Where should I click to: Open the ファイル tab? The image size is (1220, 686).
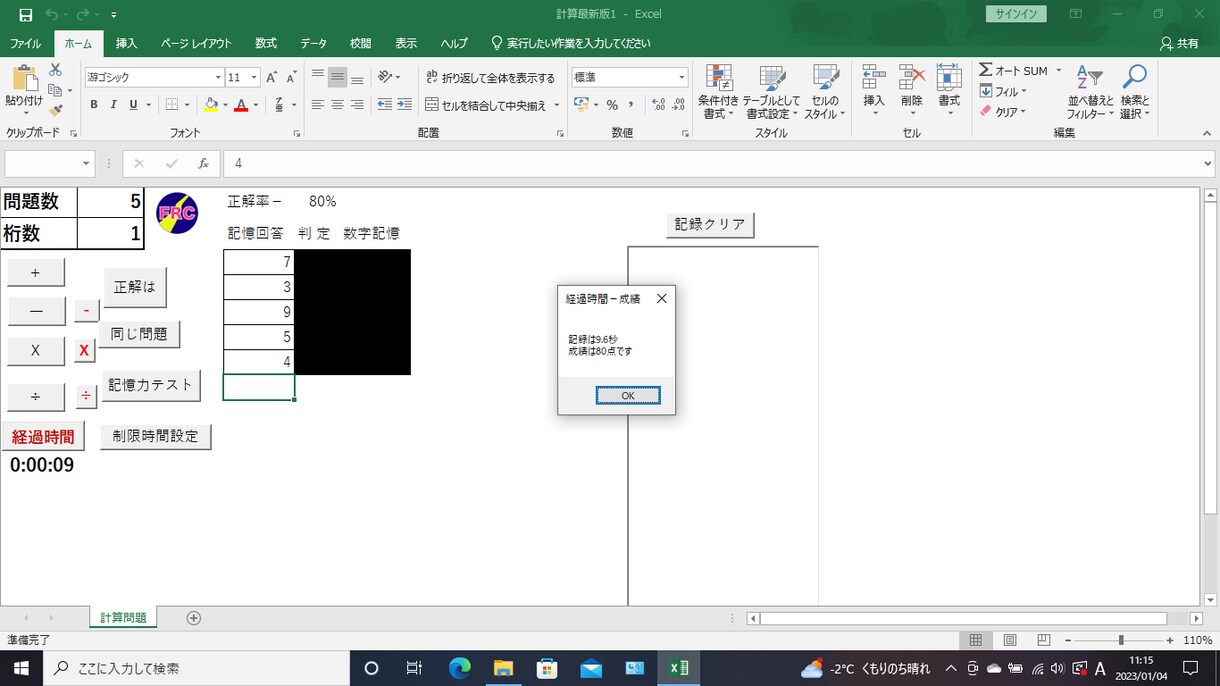pyautogui.click(x=26, y=43)
